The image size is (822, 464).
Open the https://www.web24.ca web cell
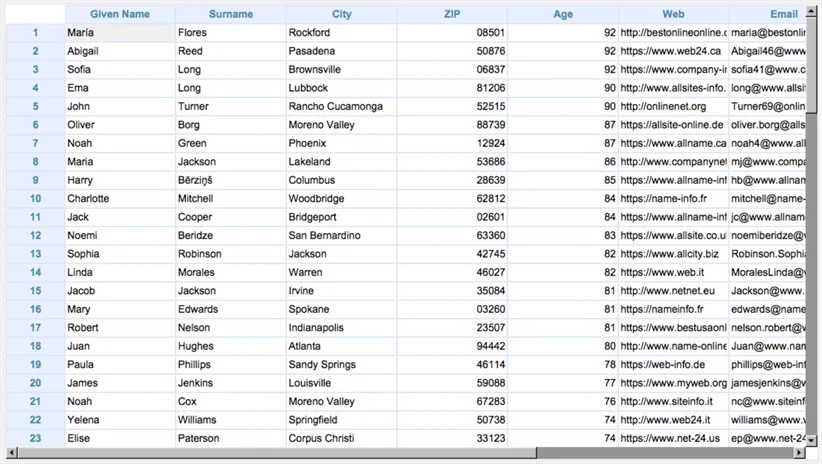(x=673, y=51)
